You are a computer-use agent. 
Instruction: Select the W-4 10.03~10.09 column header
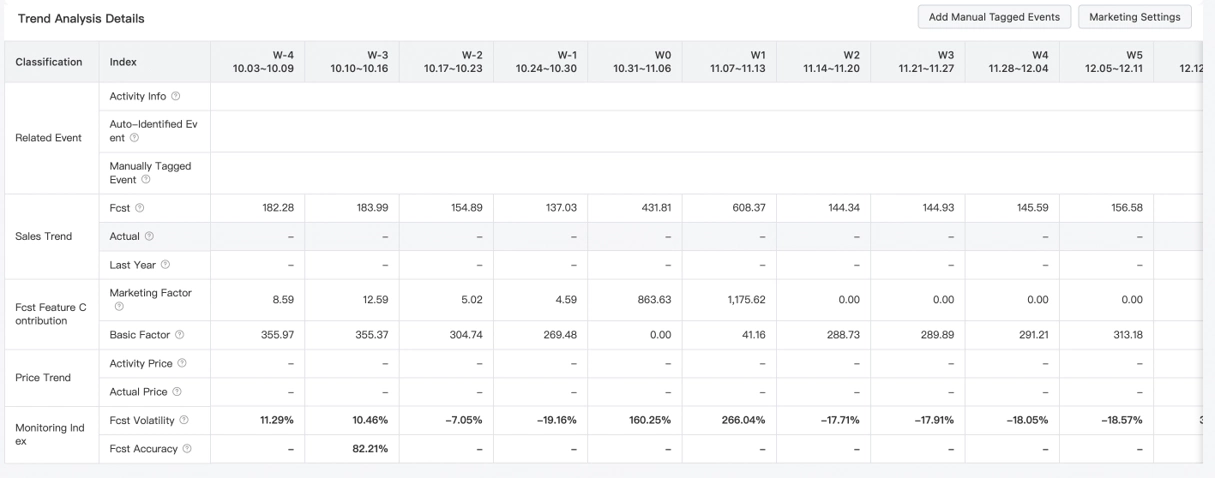(x=263, y=62)
